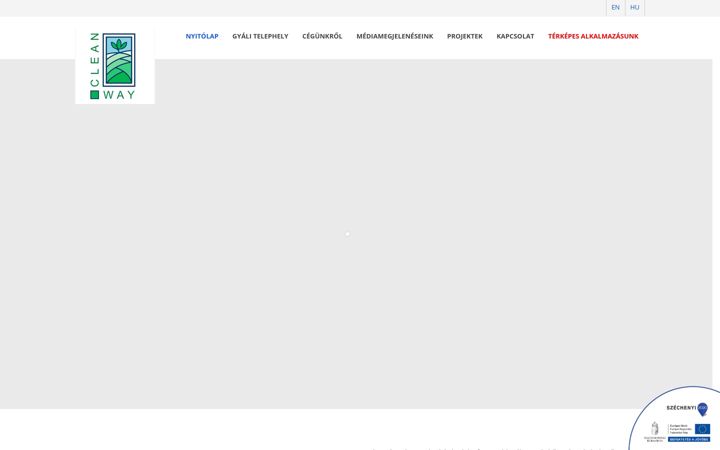Switch language to EN

tap(615, 8)
